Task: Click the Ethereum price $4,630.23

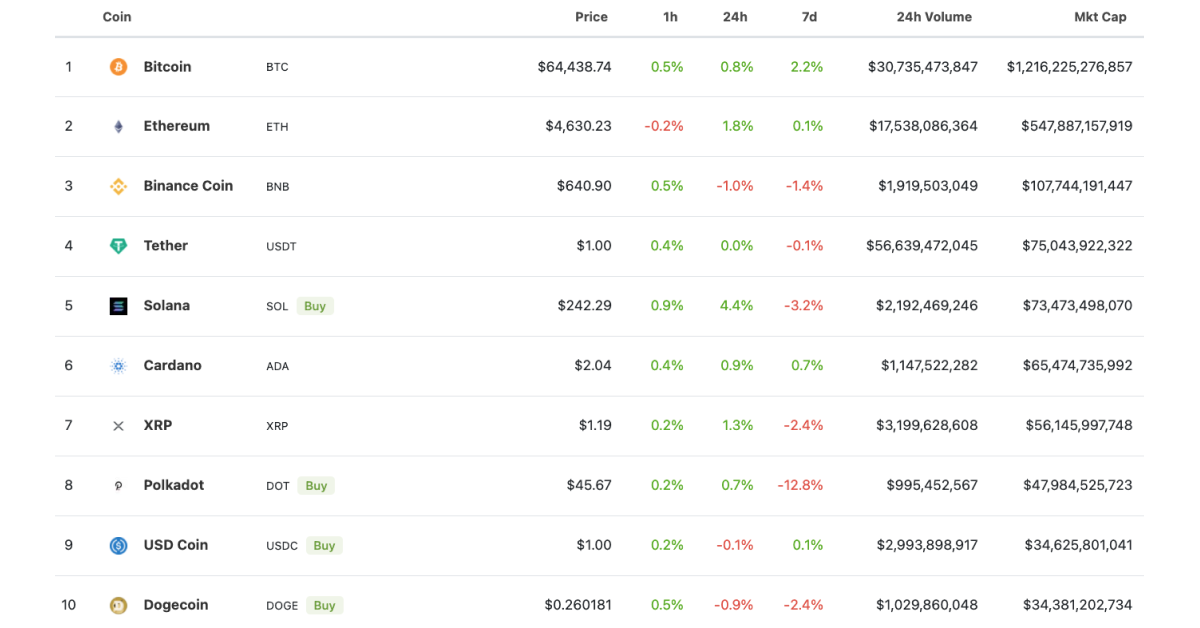Action: [578, 126]
